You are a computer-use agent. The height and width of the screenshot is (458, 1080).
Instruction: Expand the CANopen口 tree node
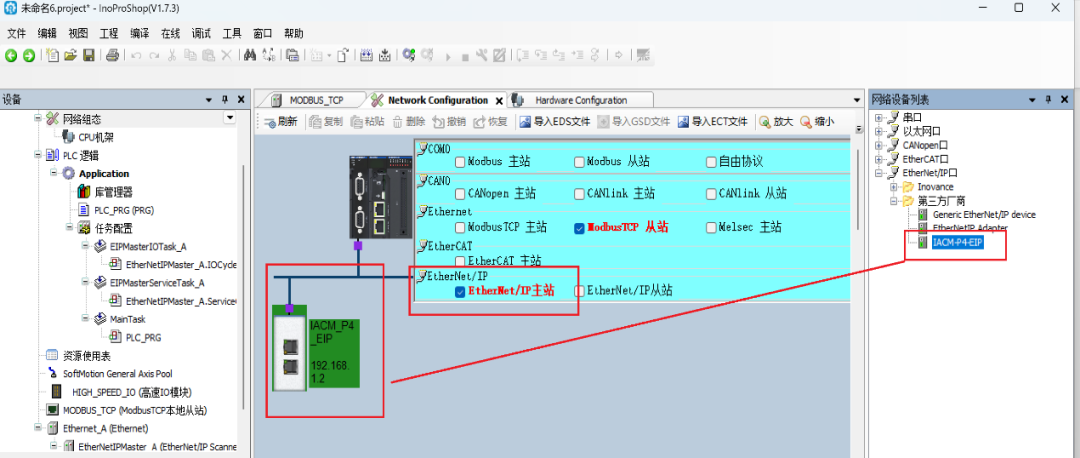pos(879,145)
